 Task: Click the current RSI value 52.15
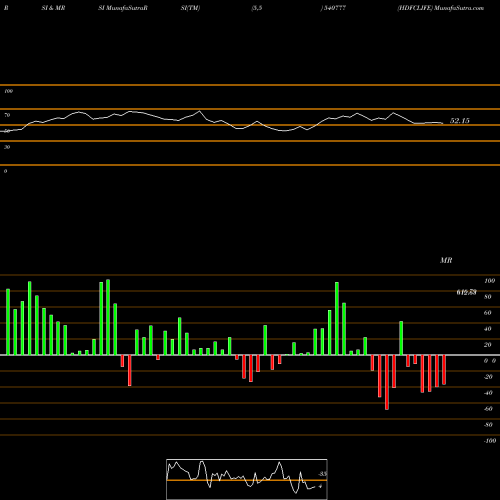click(x=460, y=121)
